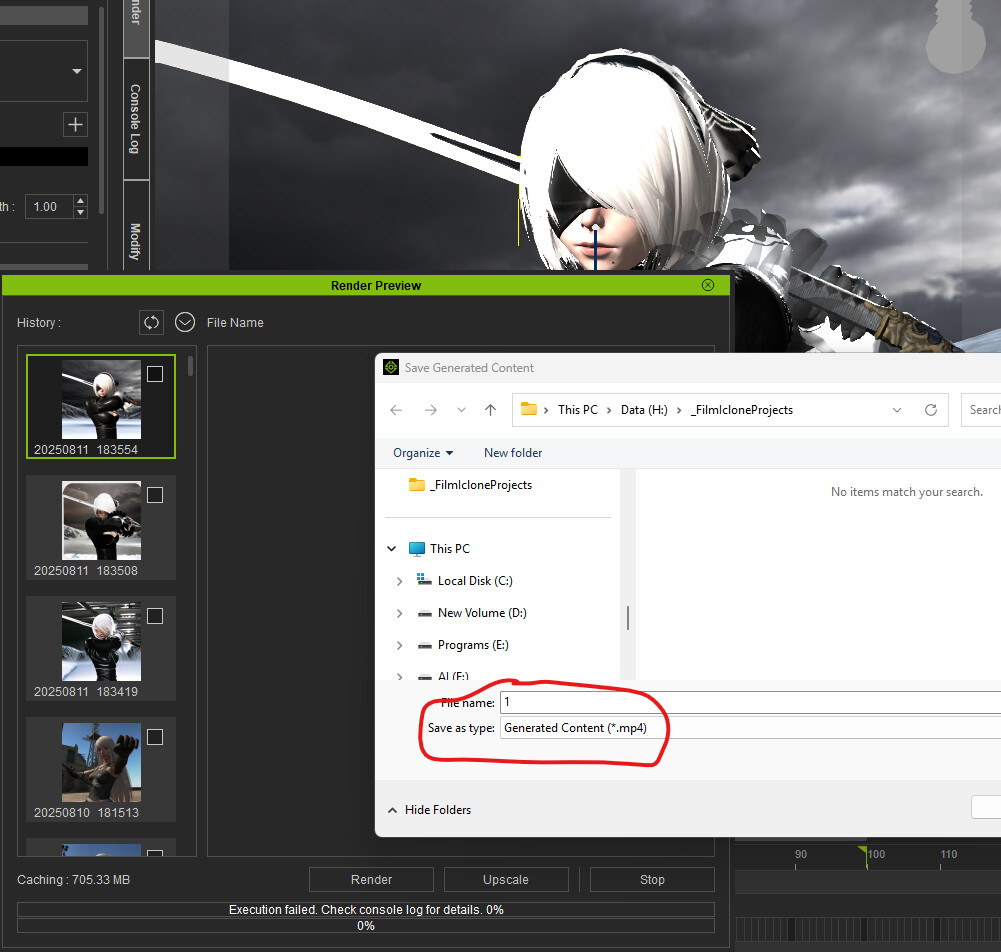Viewport: 1001px width, 952px height.
Task: Click the refresh history icon
Action: (151, 322)
